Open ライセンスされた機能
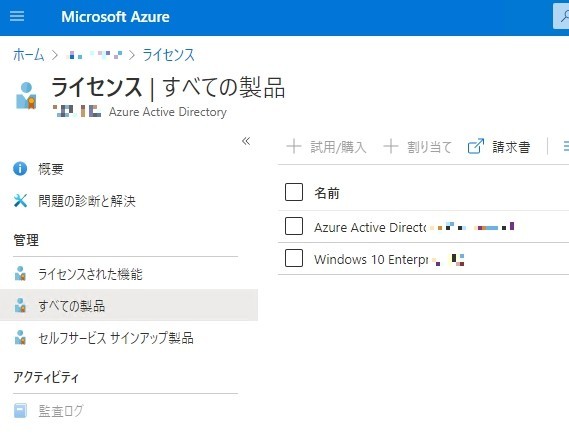 click(90, 274)
